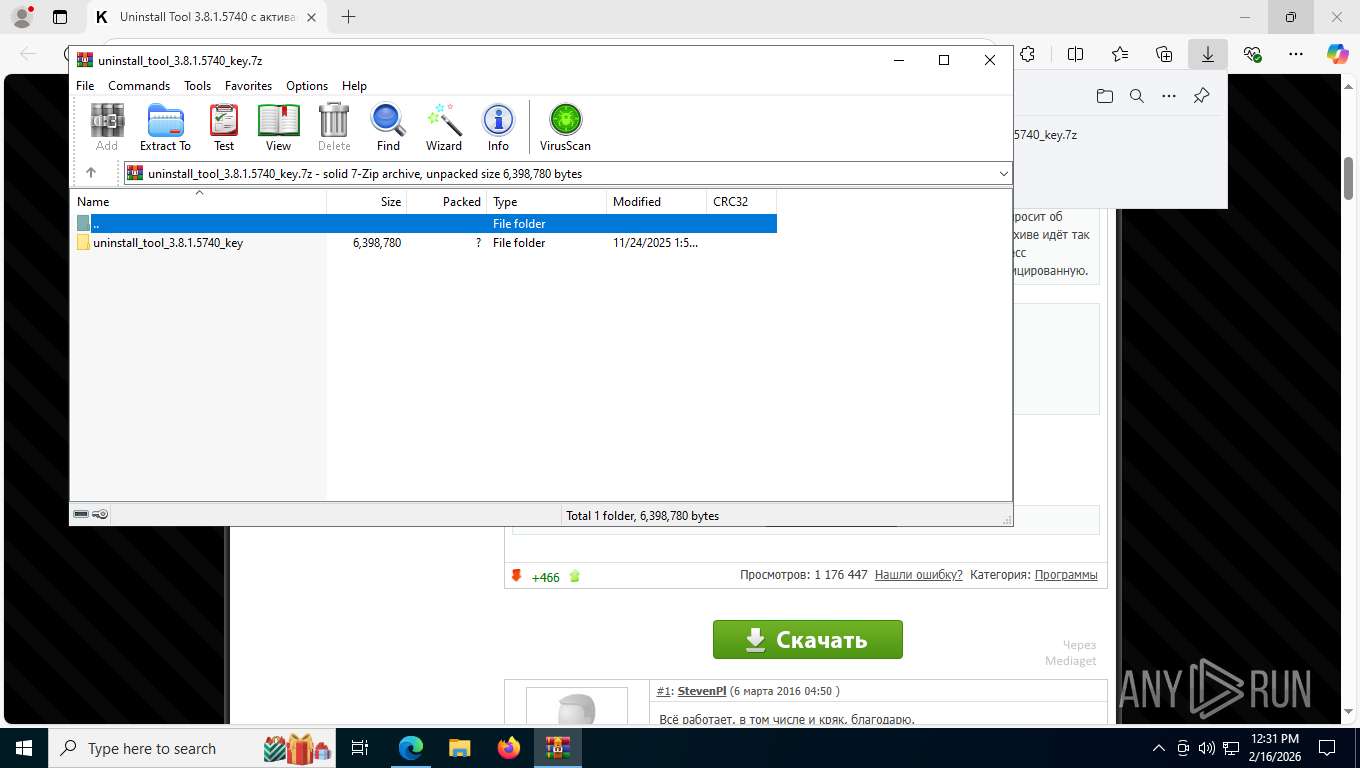Open Edge settings ellipsis menu

1295,54
